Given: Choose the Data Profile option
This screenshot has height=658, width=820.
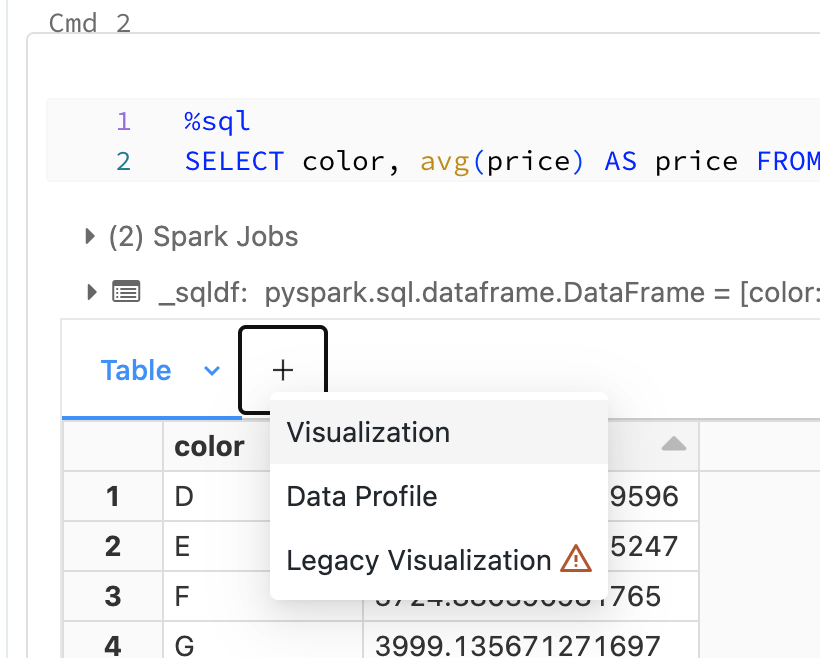Looking at the screenshot, I should coord(362,496).
